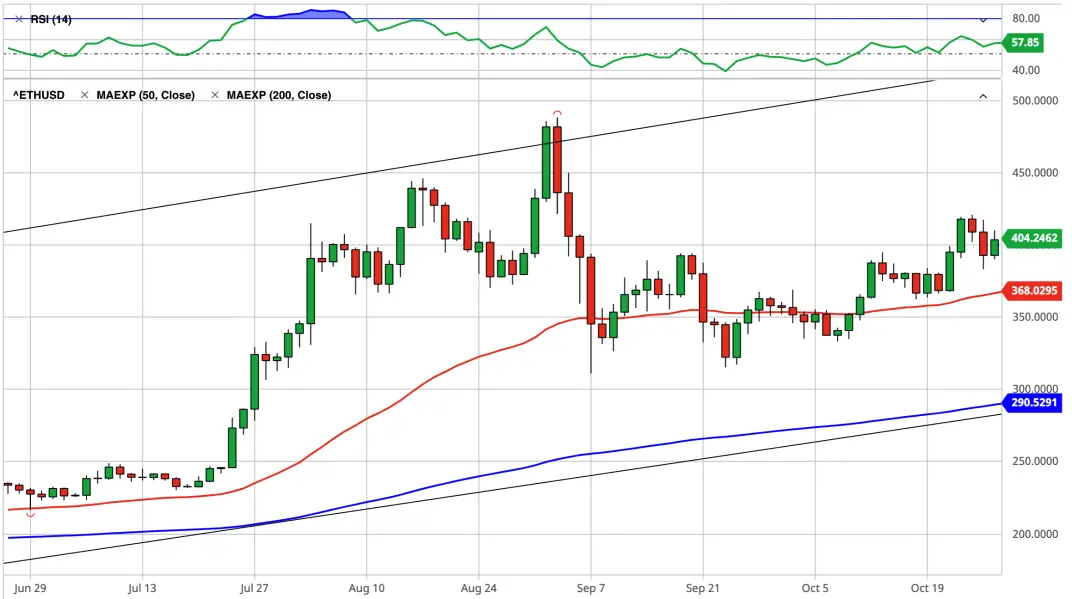Click the Jul 27 date label

[x=254, y=588]
